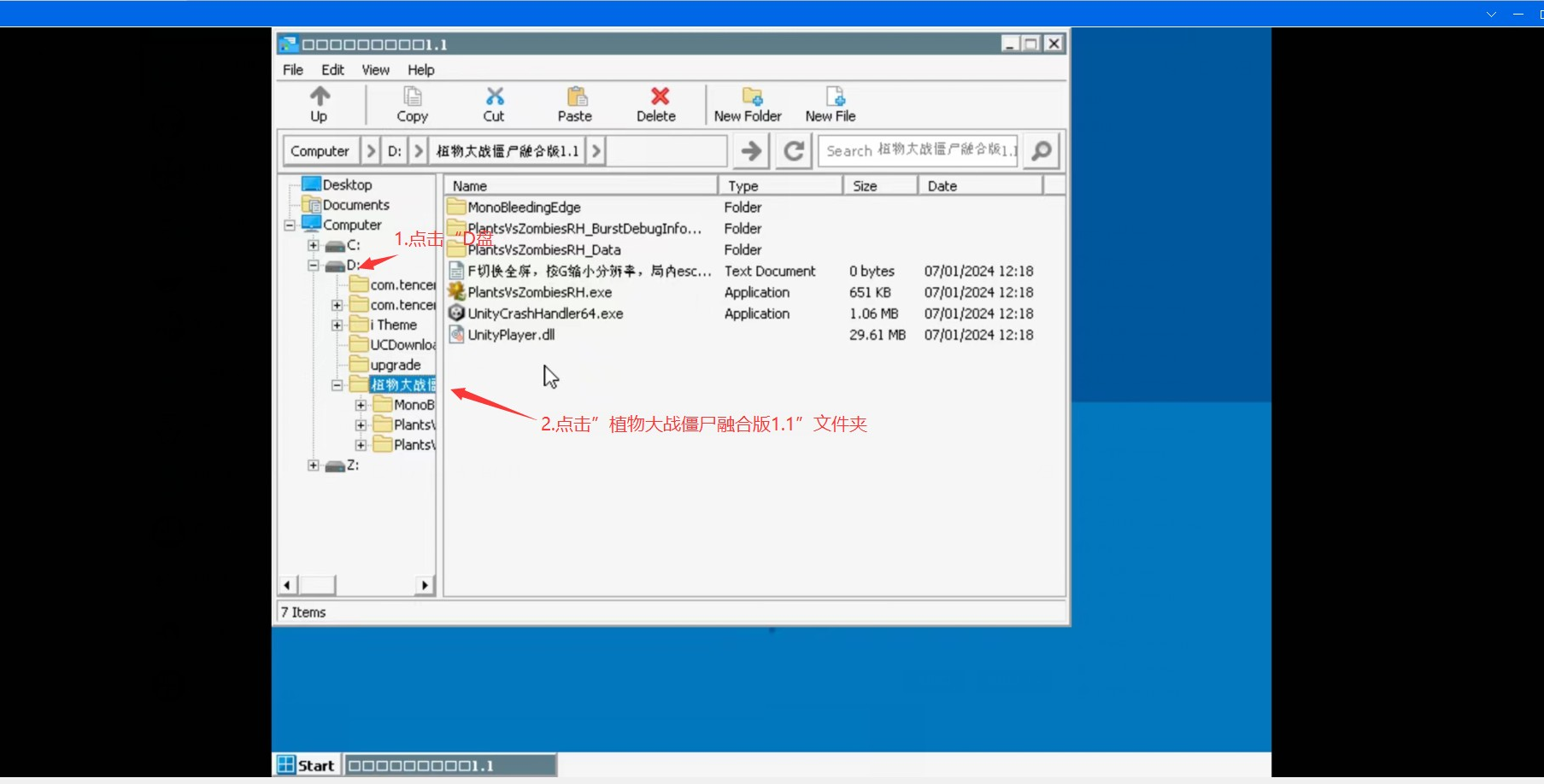This screenshot has width=1544, height=784.
Task: Click the tree horizontal scrollbar thumb
Action: (317, 585)
